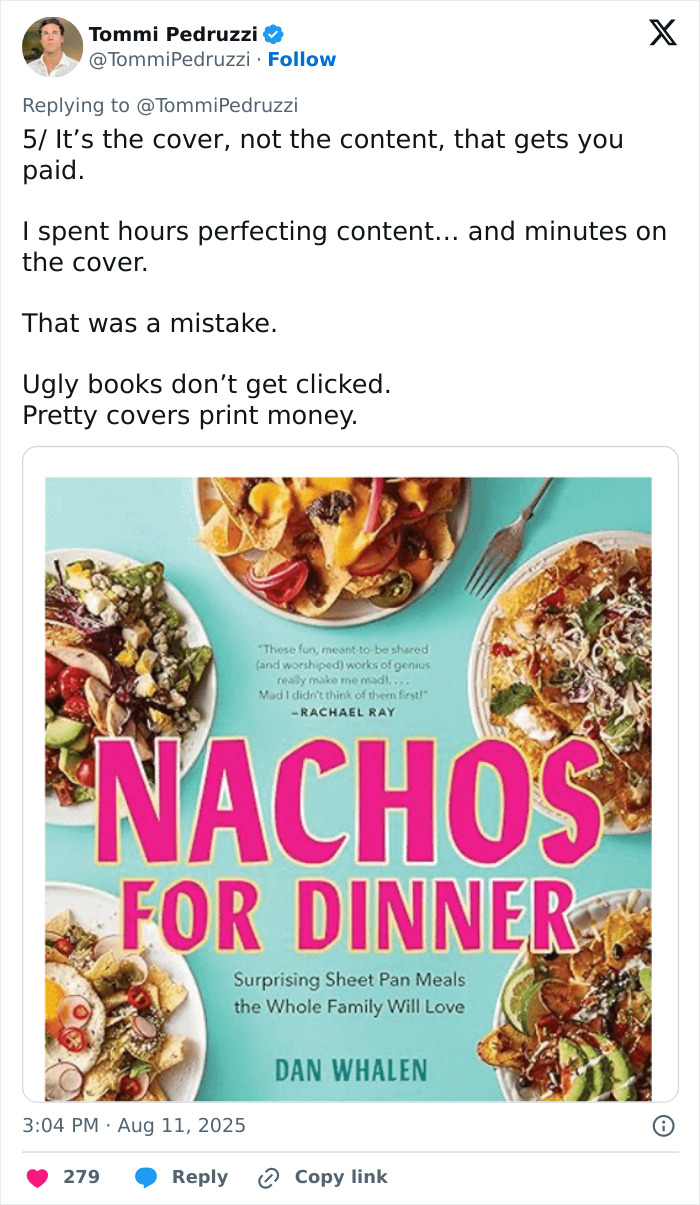Click the @TommiPedruzzi handle beside Follow
Viewport: 700px width, 1205px height.
[x=169, y=60]
